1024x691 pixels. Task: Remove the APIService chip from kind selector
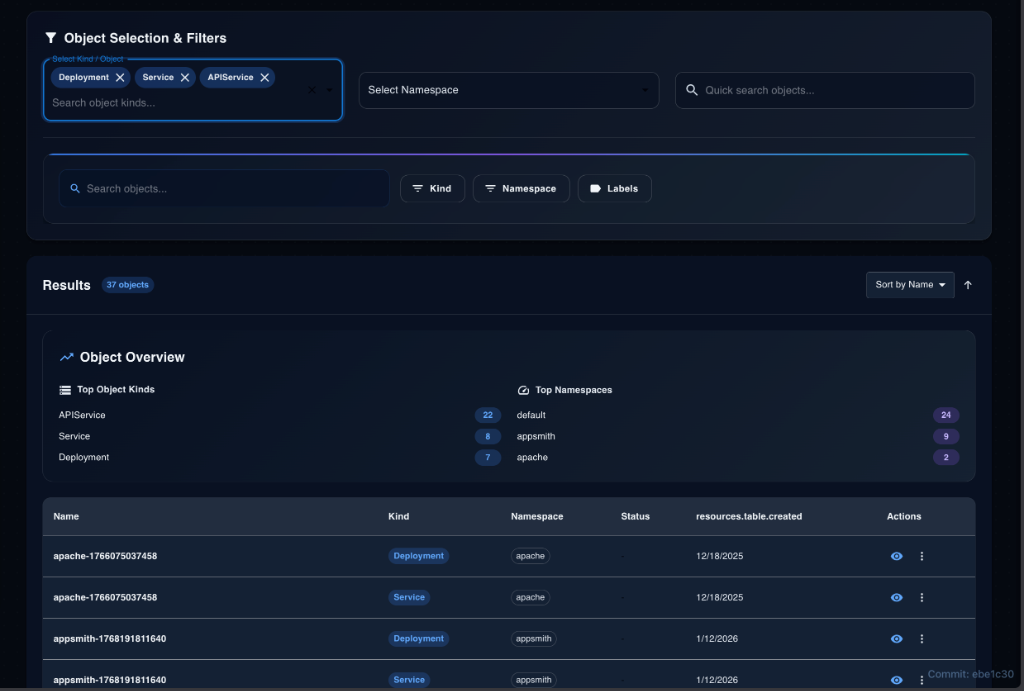point(265,77)
